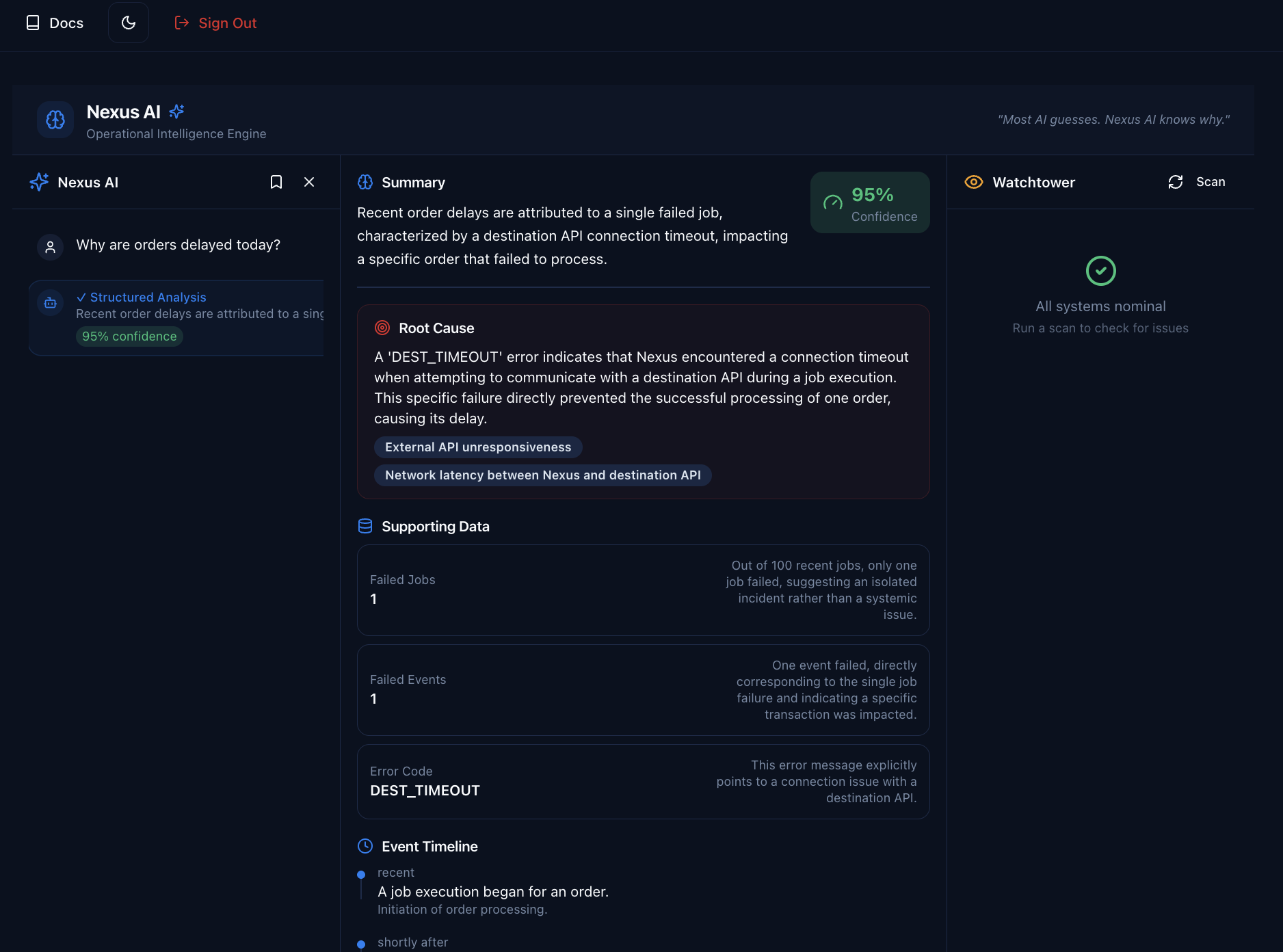The image size is (1283, 952).
Task: Click the Summary section brain icon
Action: (365, 182)
